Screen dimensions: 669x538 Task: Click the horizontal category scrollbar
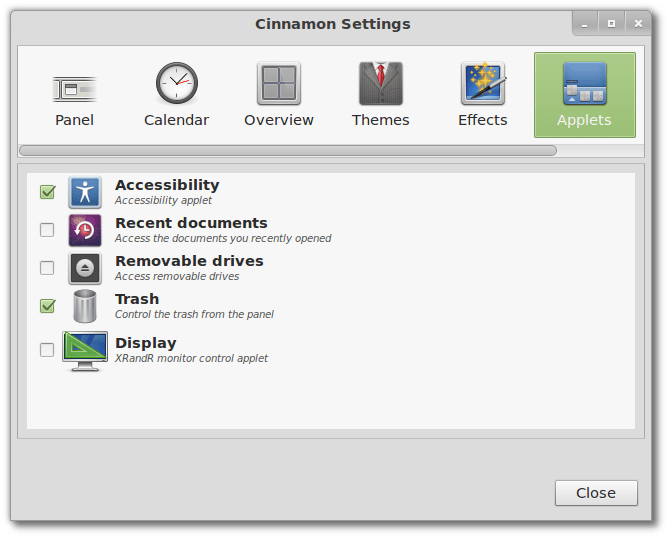tap(288, 151)
